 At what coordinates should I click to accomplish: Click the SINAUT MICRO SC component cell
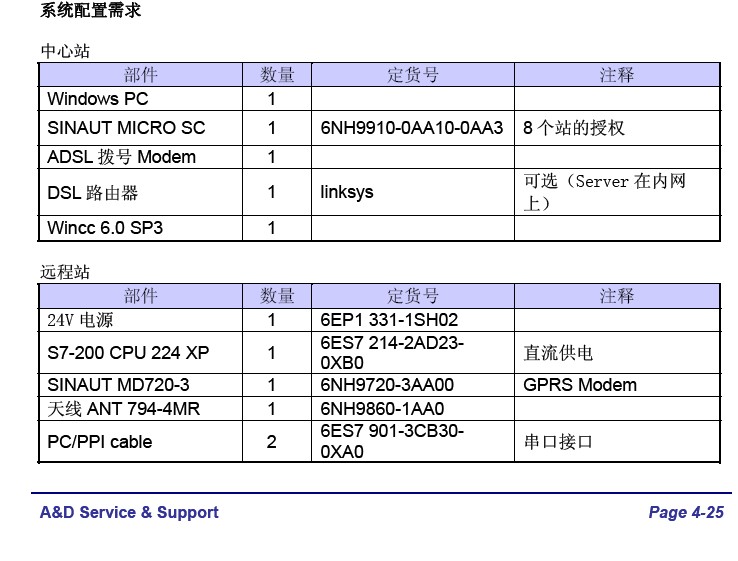[126, 128]
